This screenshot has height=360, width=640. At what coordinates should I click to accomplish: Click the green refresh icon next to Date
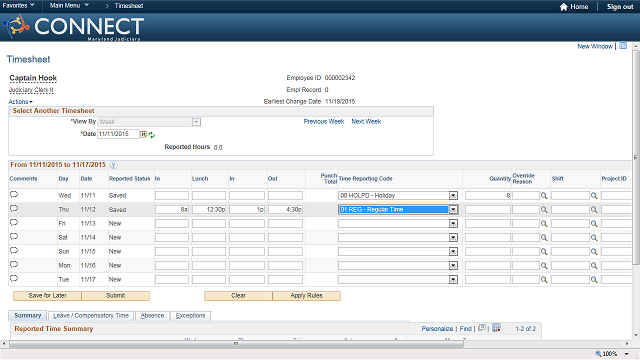tap(152, 135)
